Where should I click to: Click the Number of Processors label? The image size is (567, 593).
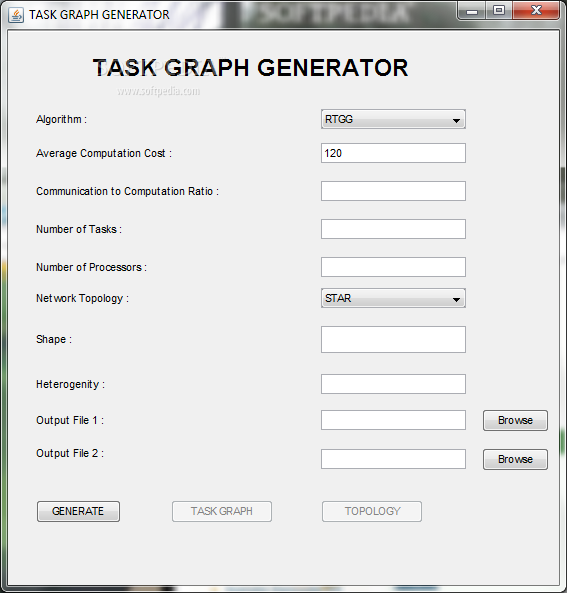(91, 267)
